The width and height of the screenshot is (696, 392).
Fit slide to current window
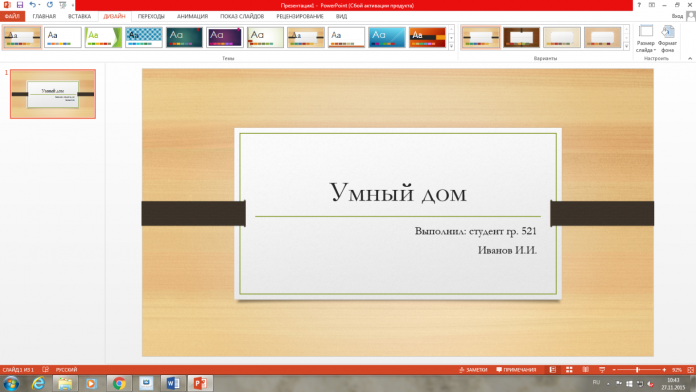690,370
